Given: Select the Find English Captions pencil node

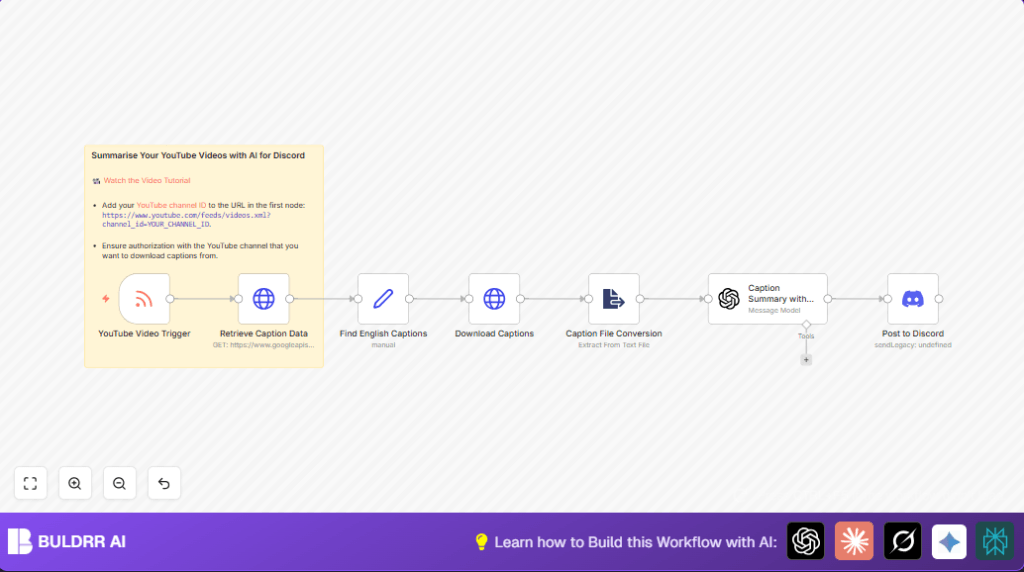Looking at the screenshot, I should click(383, 299).
